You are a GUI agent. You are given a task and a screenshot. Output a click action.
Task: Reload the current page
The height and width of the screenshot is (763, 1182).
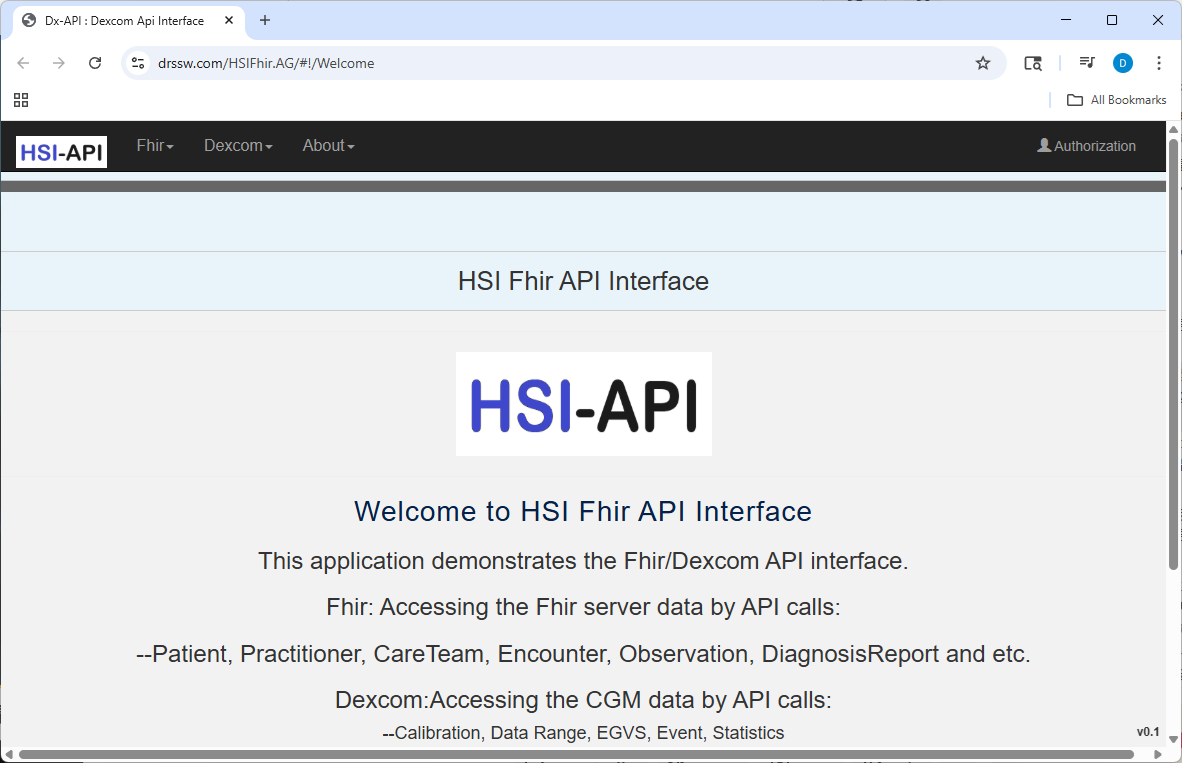coord(95,63)
